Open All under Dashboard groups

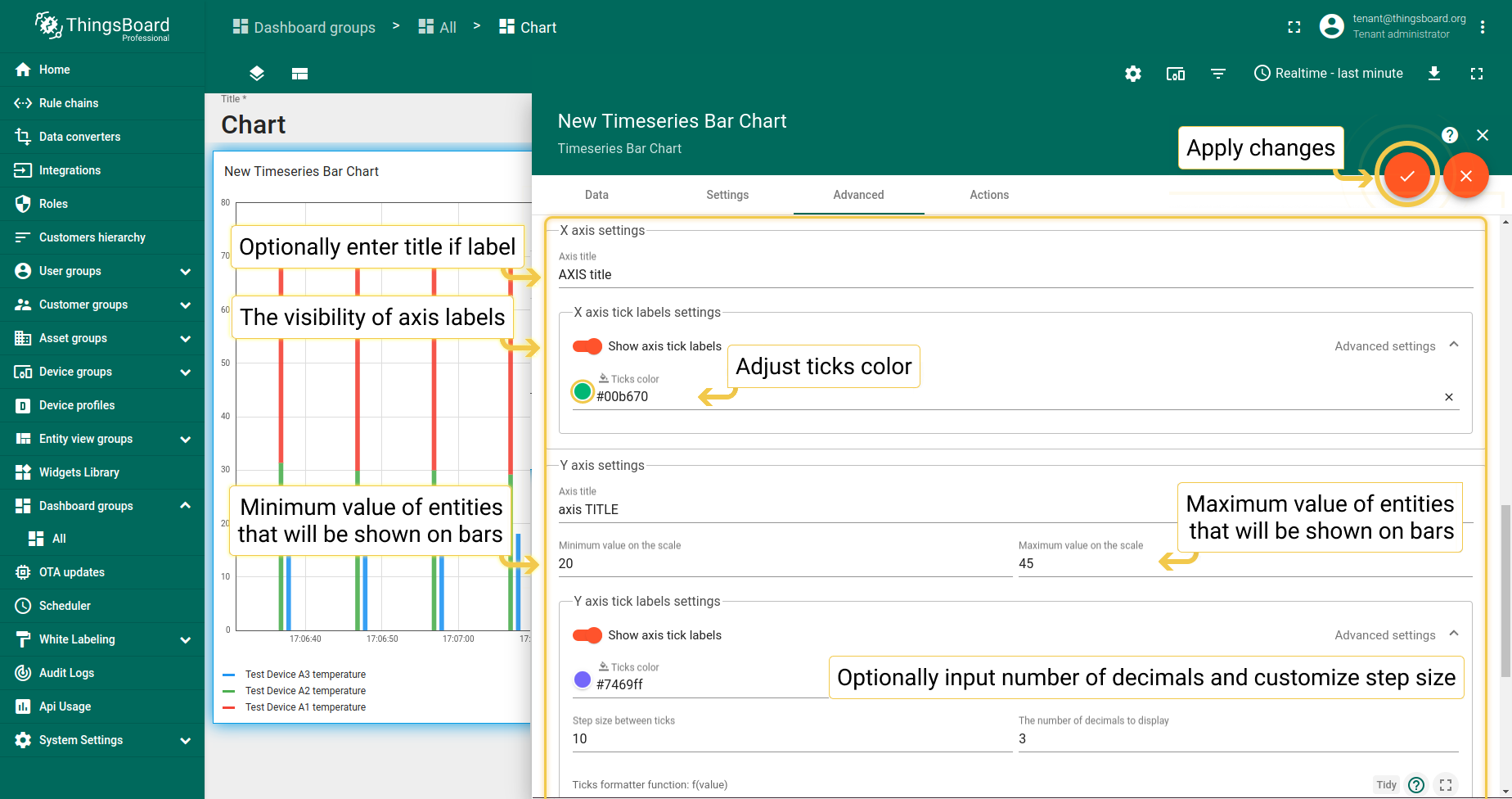[x=102, y=539]
